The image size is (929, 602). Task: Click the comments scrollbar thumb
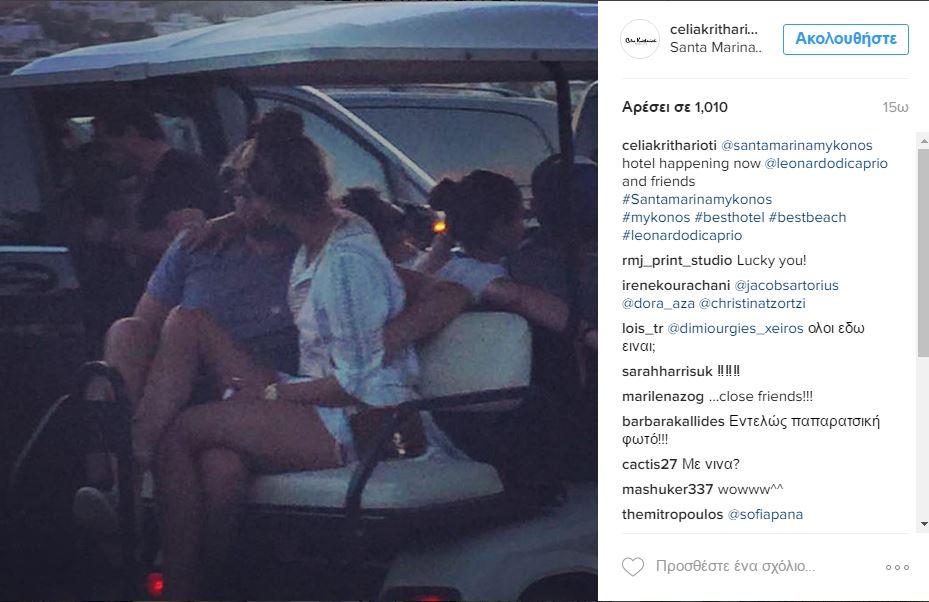pos(924,251)
